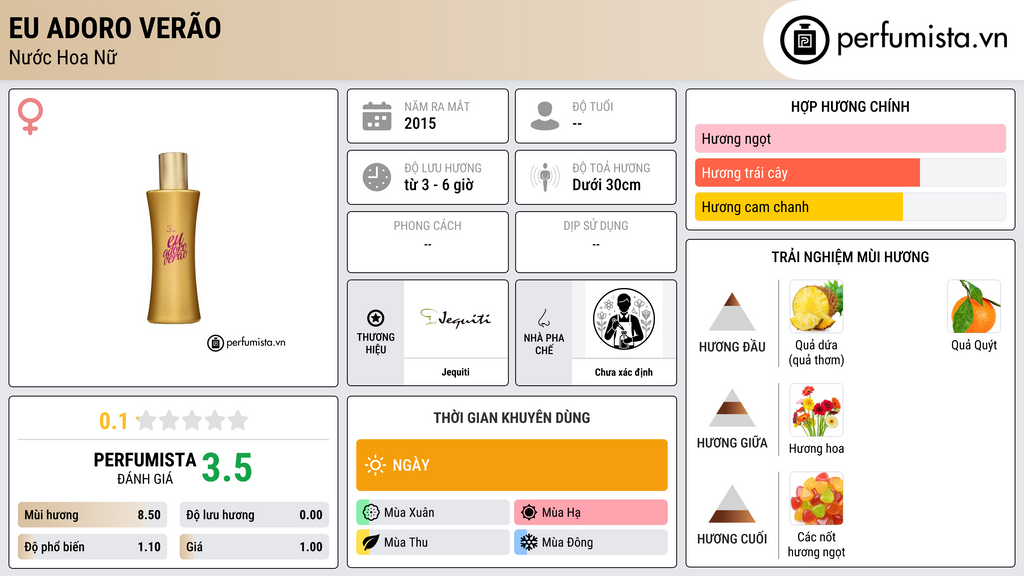Click the gold perfume bottle image

point(173,238)
